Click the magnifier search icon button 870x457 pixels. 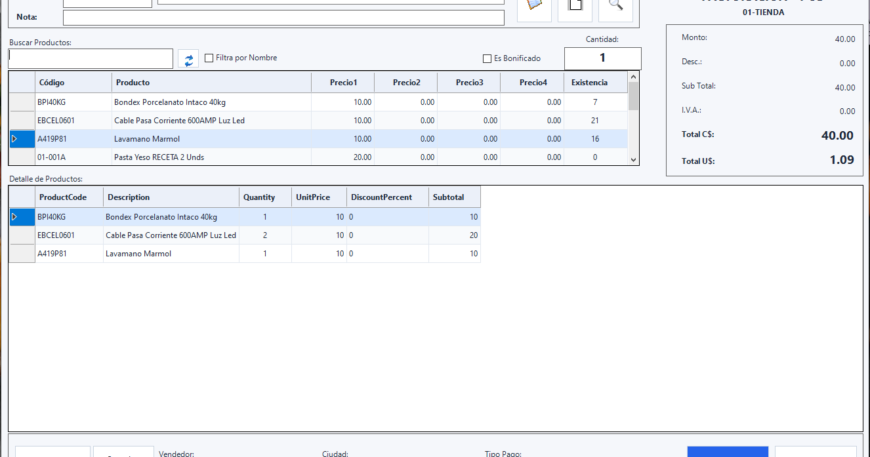point(615,8)
